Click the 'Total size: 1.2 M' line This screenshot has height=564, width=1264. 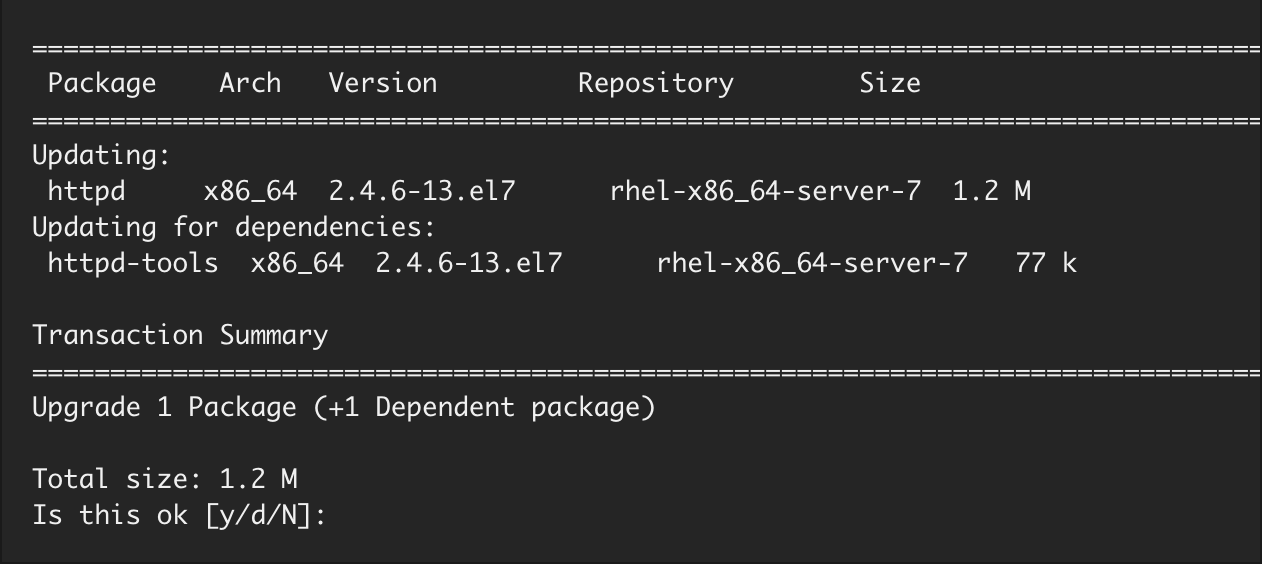pyautogui.click(x=165, y=479)
